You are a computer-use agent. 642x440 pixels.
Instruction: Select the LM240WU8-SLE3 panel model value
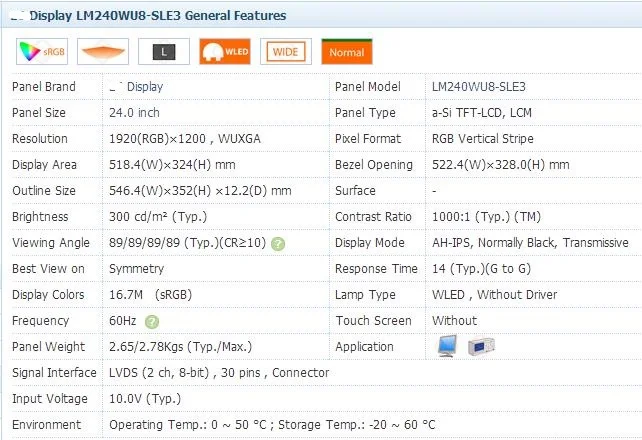pyautogui.click(x=479, y=87)
